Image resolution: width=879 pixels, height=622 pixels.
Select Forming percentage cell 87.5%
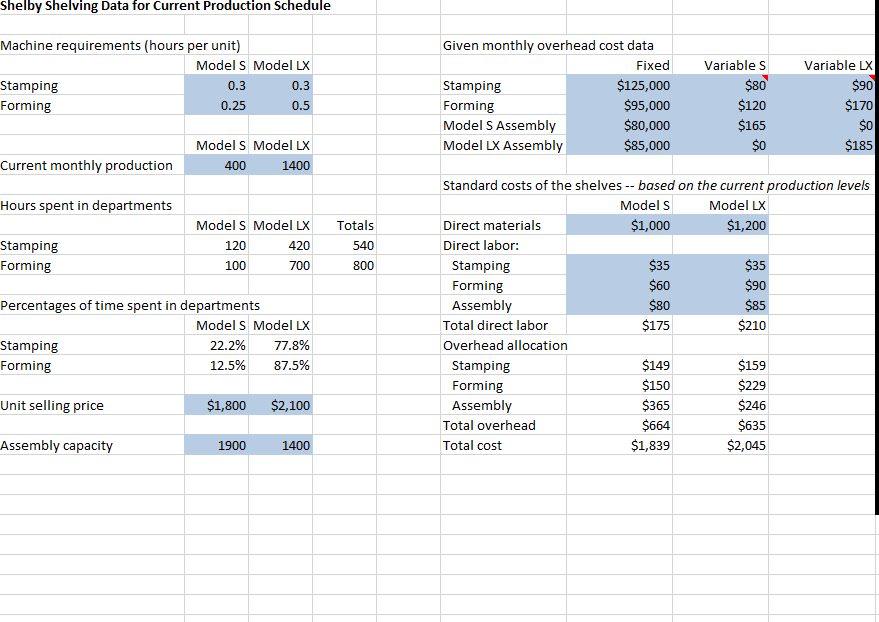[280, 365]
